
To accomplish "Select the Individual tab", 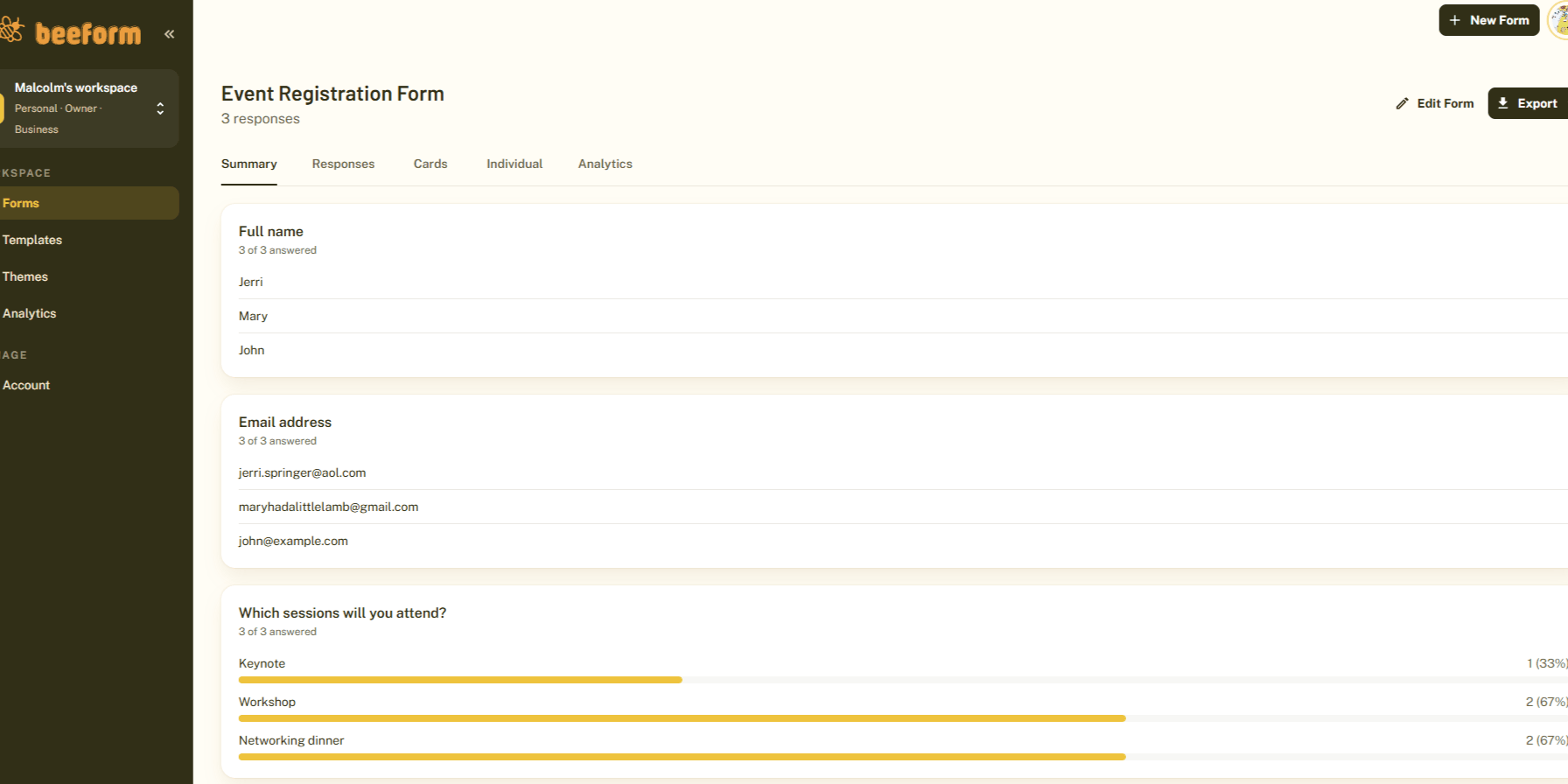I will pos(514,164).
